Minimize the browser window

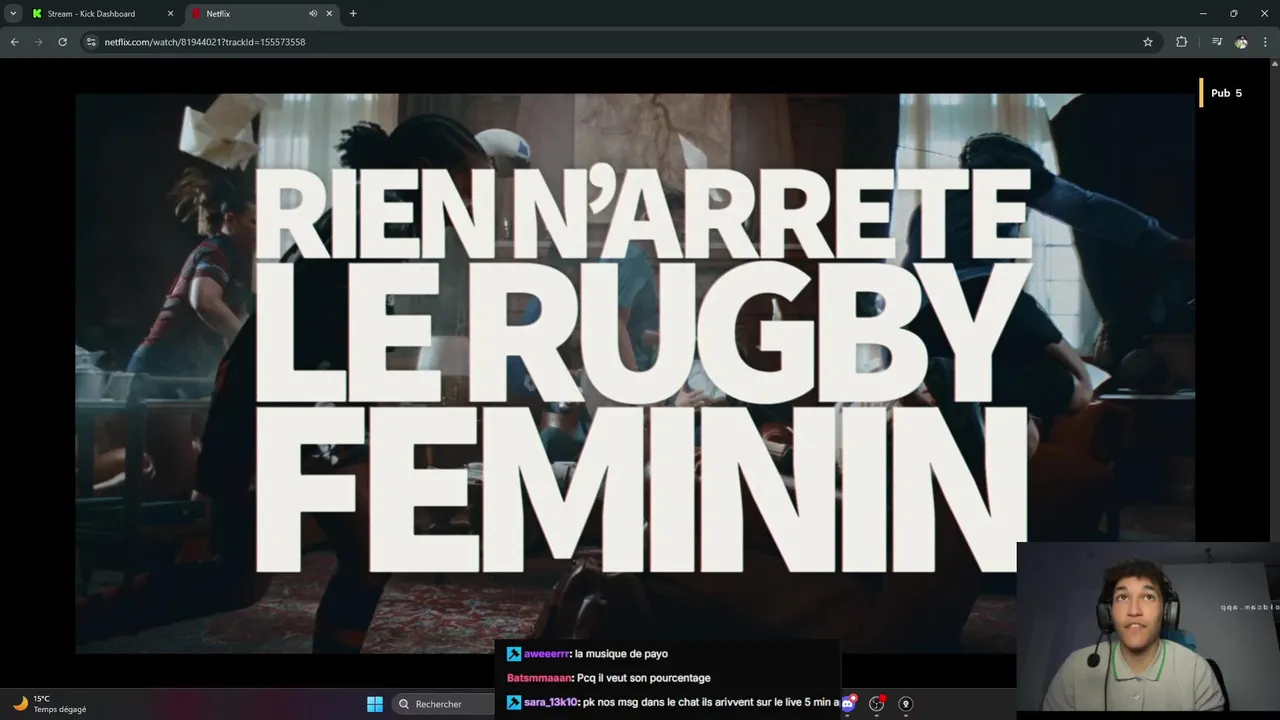click(1202, 13)
